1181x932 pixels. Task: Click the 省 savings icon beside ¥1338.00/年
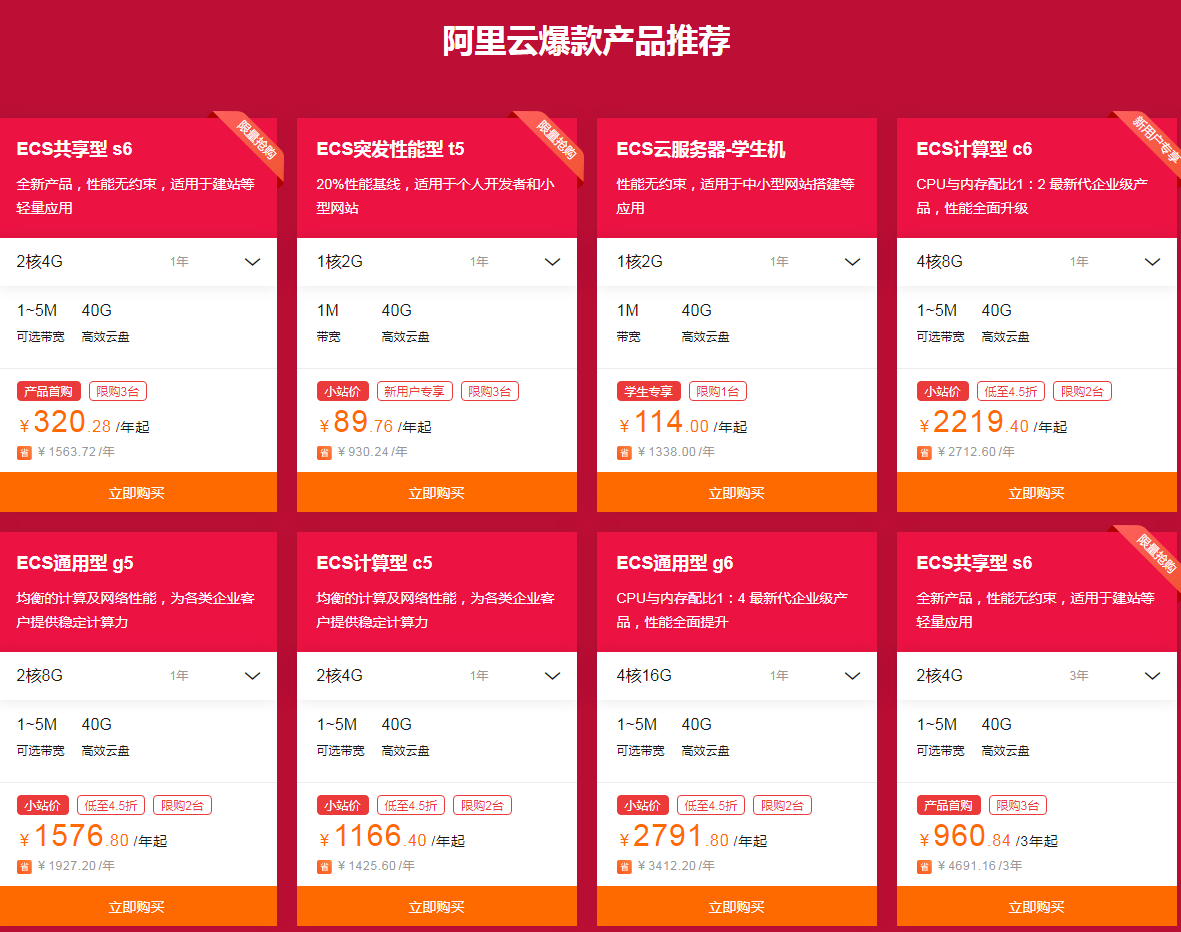(624, 453)
